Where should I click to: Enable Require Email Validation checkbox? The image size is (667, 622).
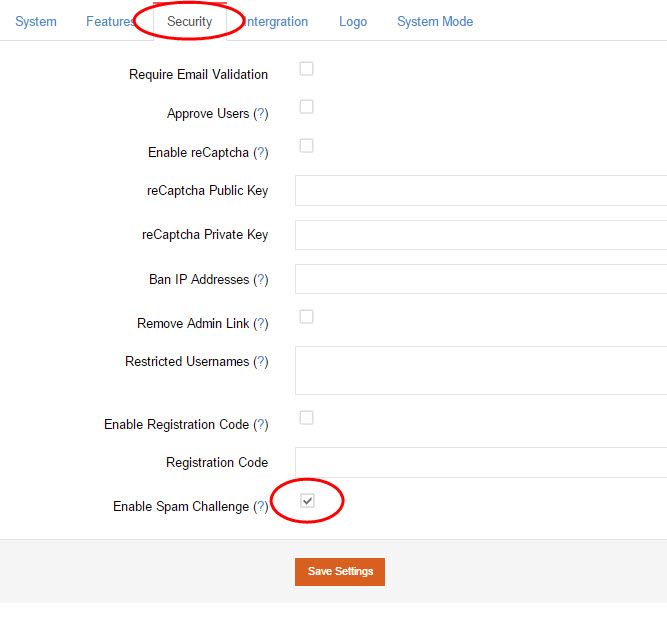coord(306,68)
